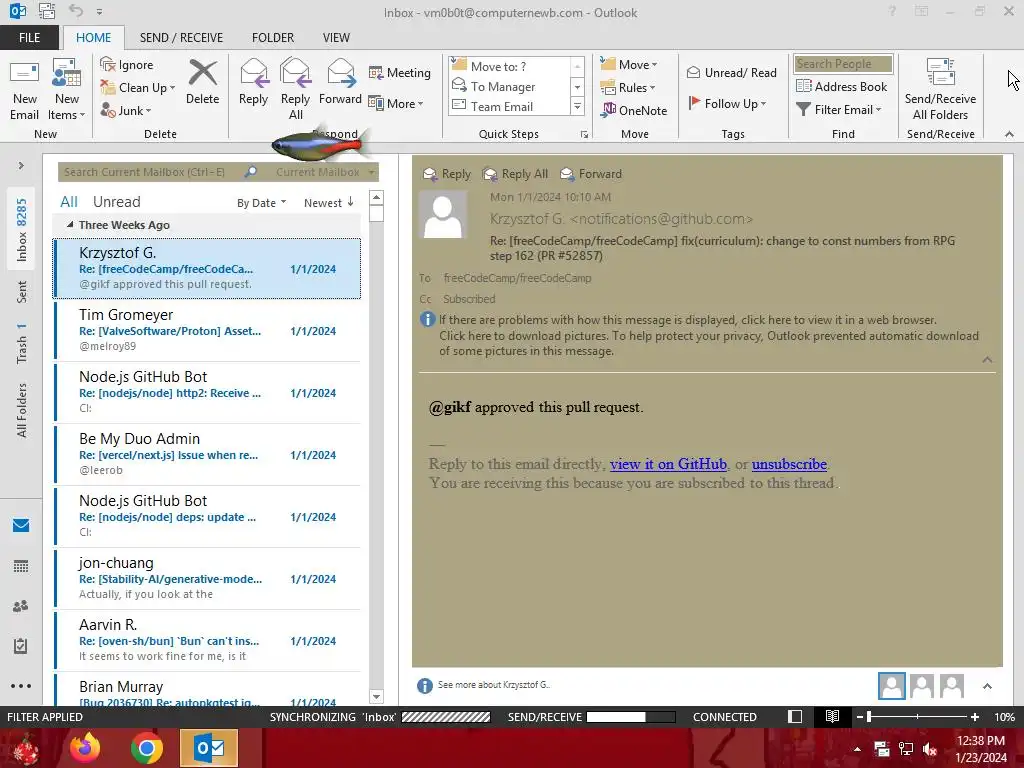Delete the selected message
The image size is (1024, 768).
(202, 82)
